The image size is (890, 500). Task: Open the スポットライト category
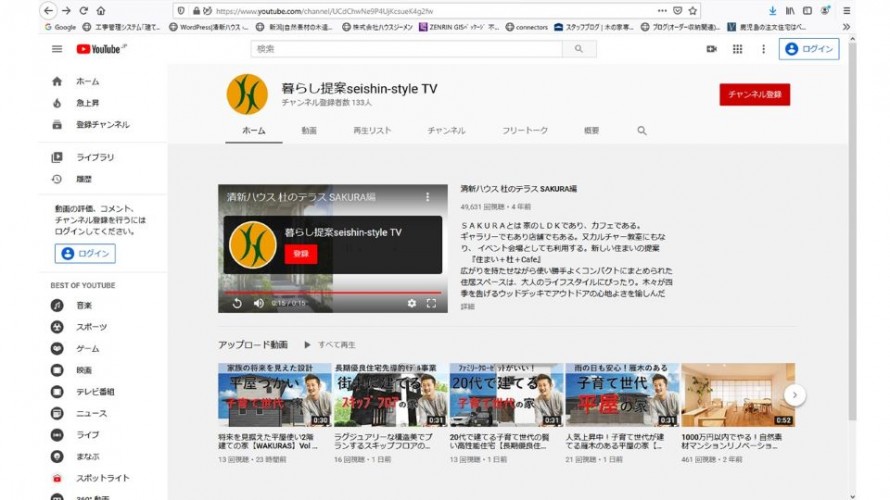click(x=102, y=478)
